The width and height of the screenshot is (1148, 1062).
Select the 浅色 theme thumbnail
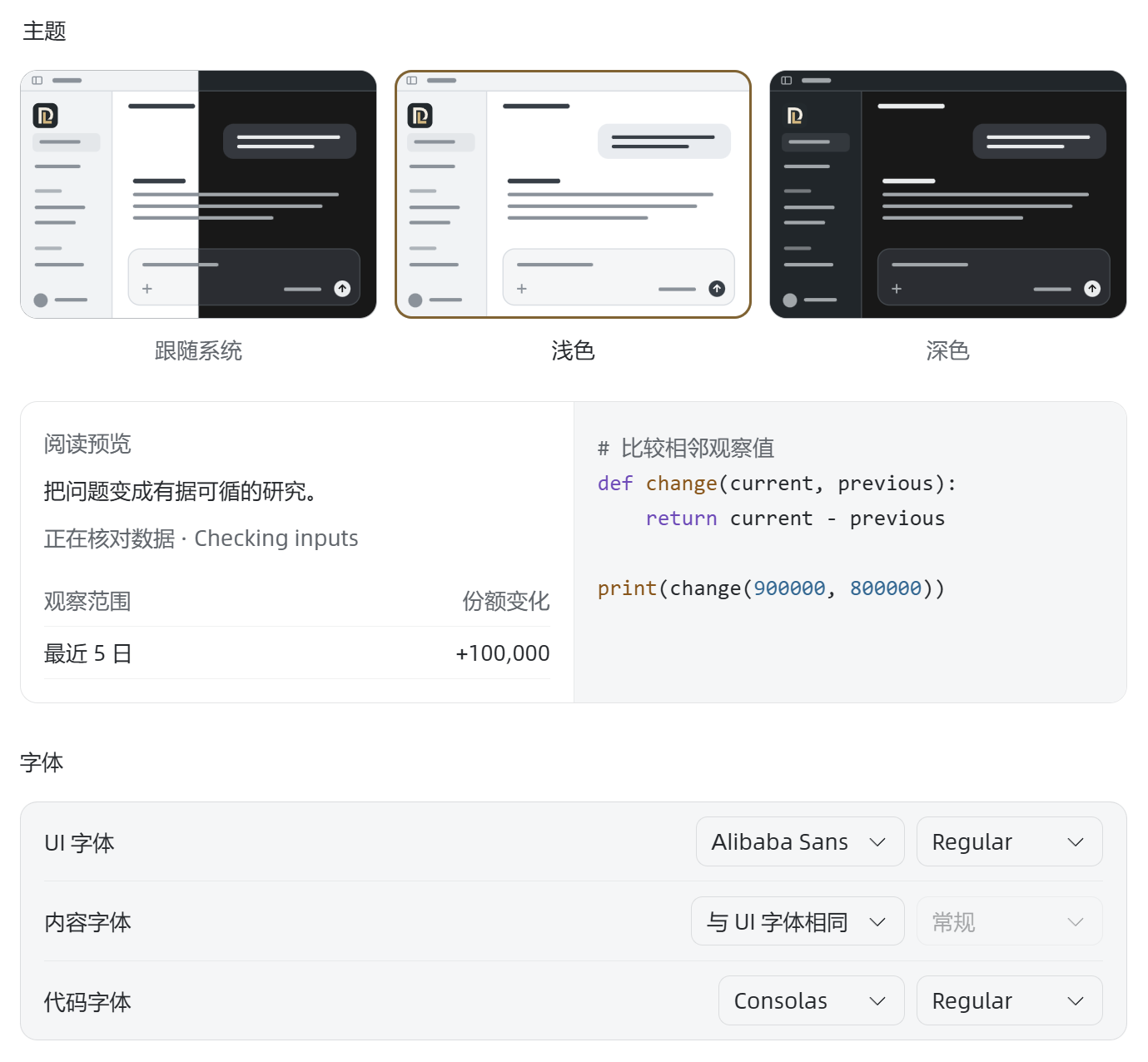[573, 194]
